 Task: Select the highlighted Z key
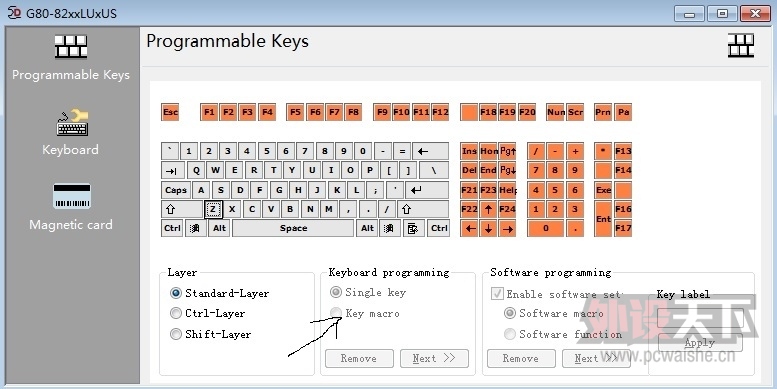(213, 209)
